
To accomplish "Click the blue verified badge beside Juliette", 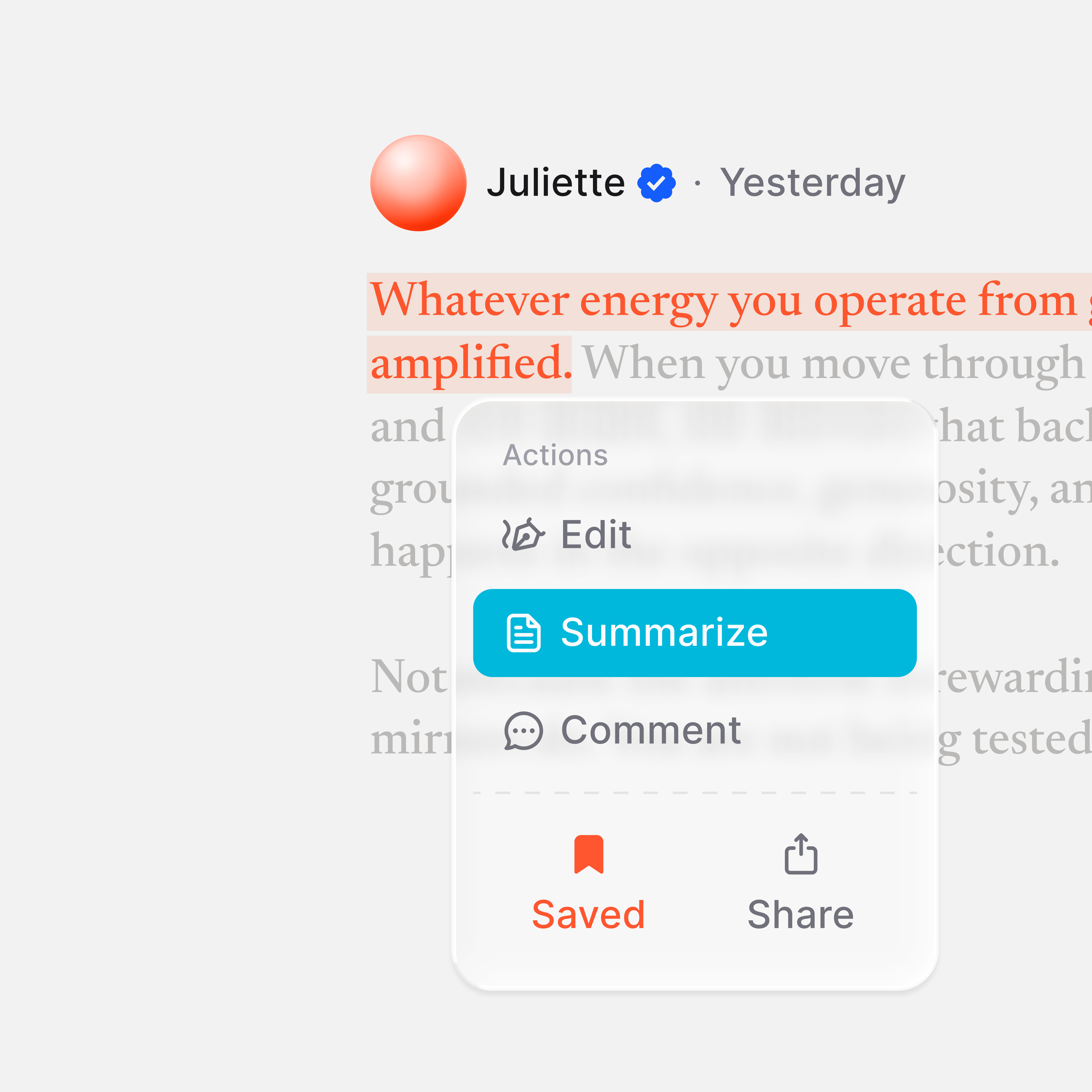I will pyautogui.click(x=656, y=183).
